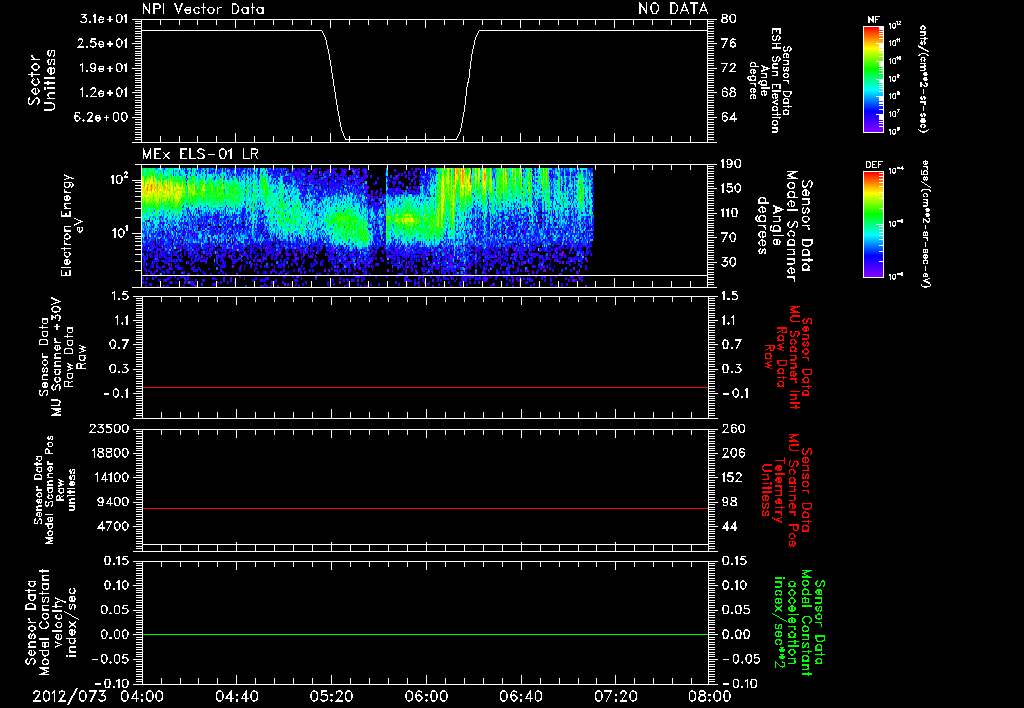Click the "98" telemetry tick value
This screenshot has height=708, width=1024.
pos(728,502)
